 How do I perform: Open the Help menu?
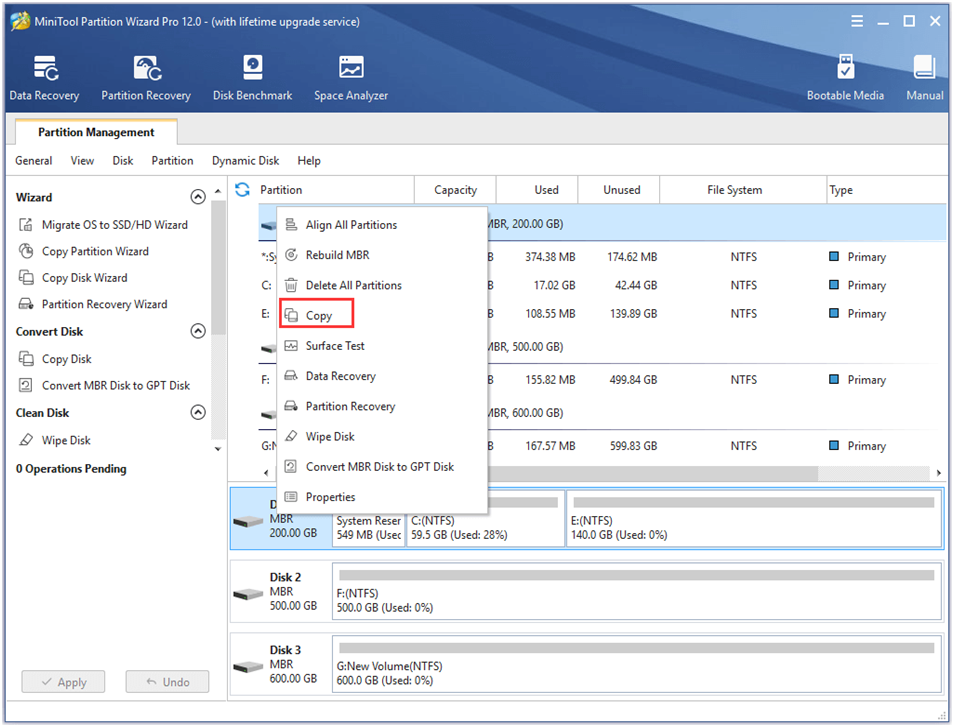pos(308,161)
